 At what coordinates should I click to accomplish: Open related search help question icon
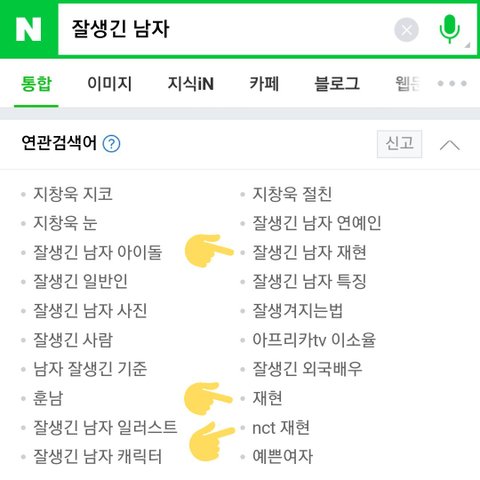111,144
